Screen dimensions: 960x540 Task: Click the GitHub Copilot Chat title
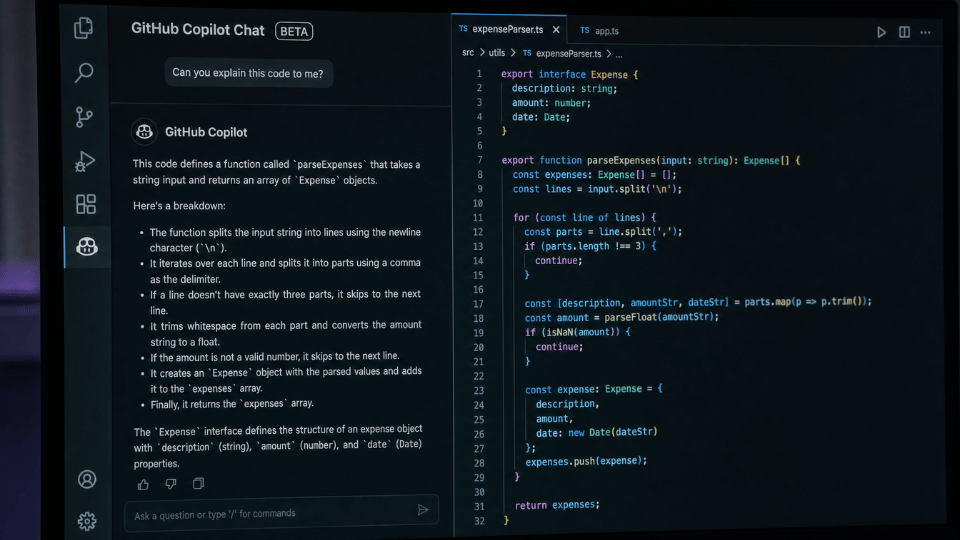pyautogui.click(x=198, y=29)
